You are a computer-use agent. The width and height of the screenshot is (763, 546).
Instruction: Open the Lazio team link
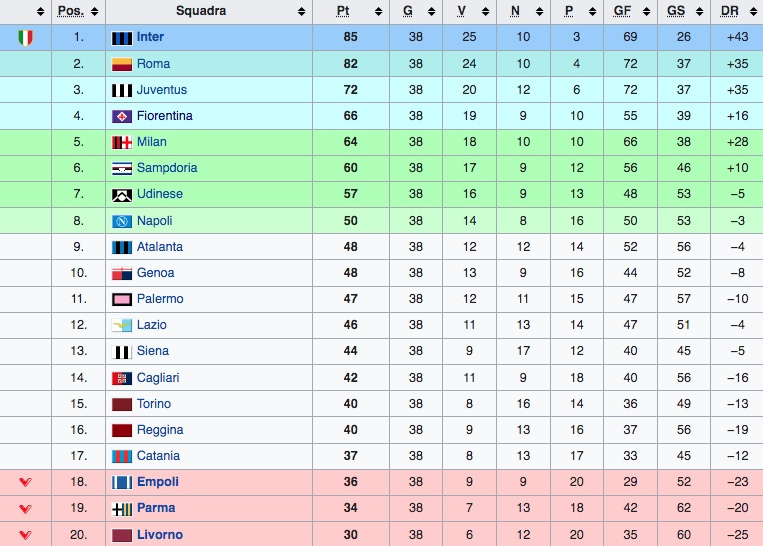pos(151,325)
